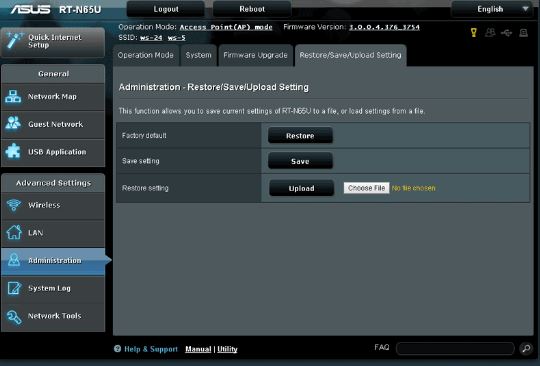Restore factory default settings
Viewport: 540px width, 366px height.
(300, 136)
